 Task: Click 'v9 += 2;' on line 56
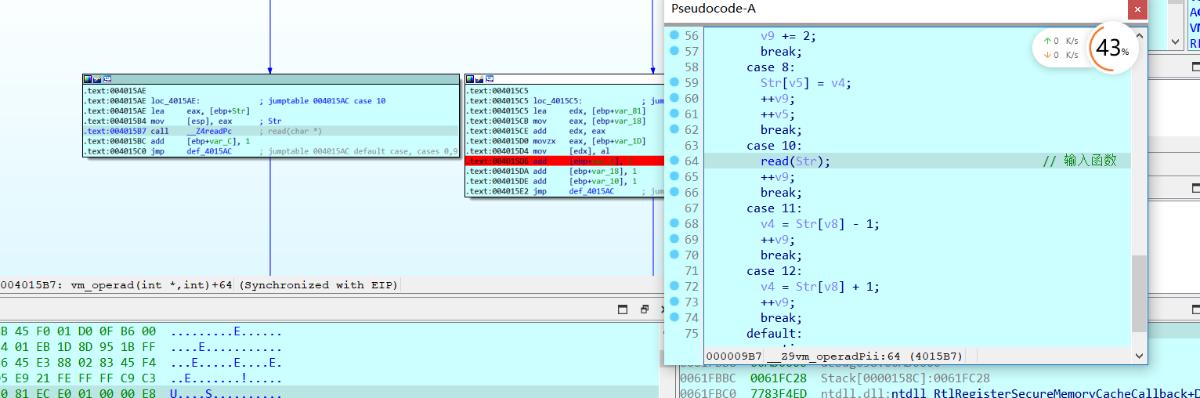point(788,36)
